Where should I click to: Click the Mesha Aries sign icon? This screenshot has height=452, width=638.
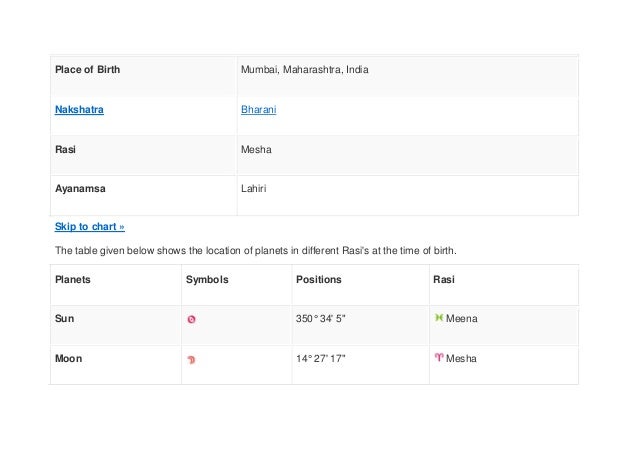point(437,358)
